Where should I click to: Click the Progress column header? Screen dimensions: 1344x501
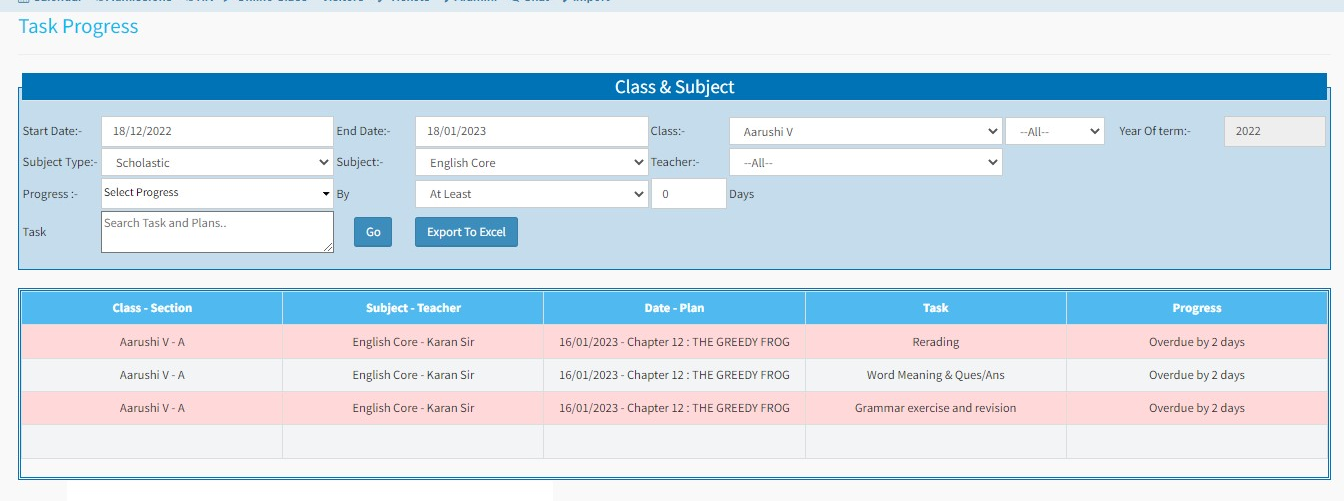point(1196,308)
